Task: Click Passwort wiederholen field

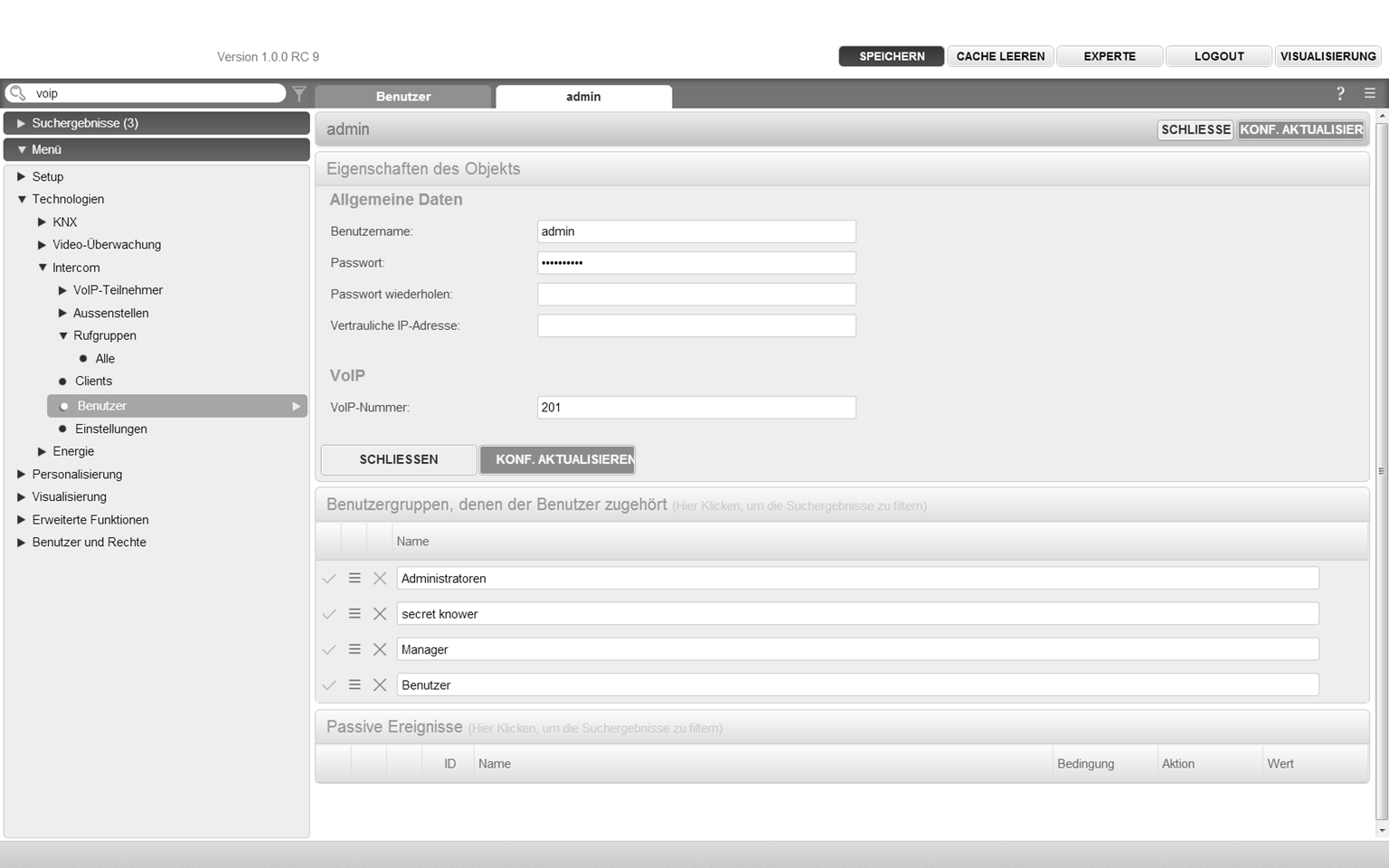Action: click(696, 294)
